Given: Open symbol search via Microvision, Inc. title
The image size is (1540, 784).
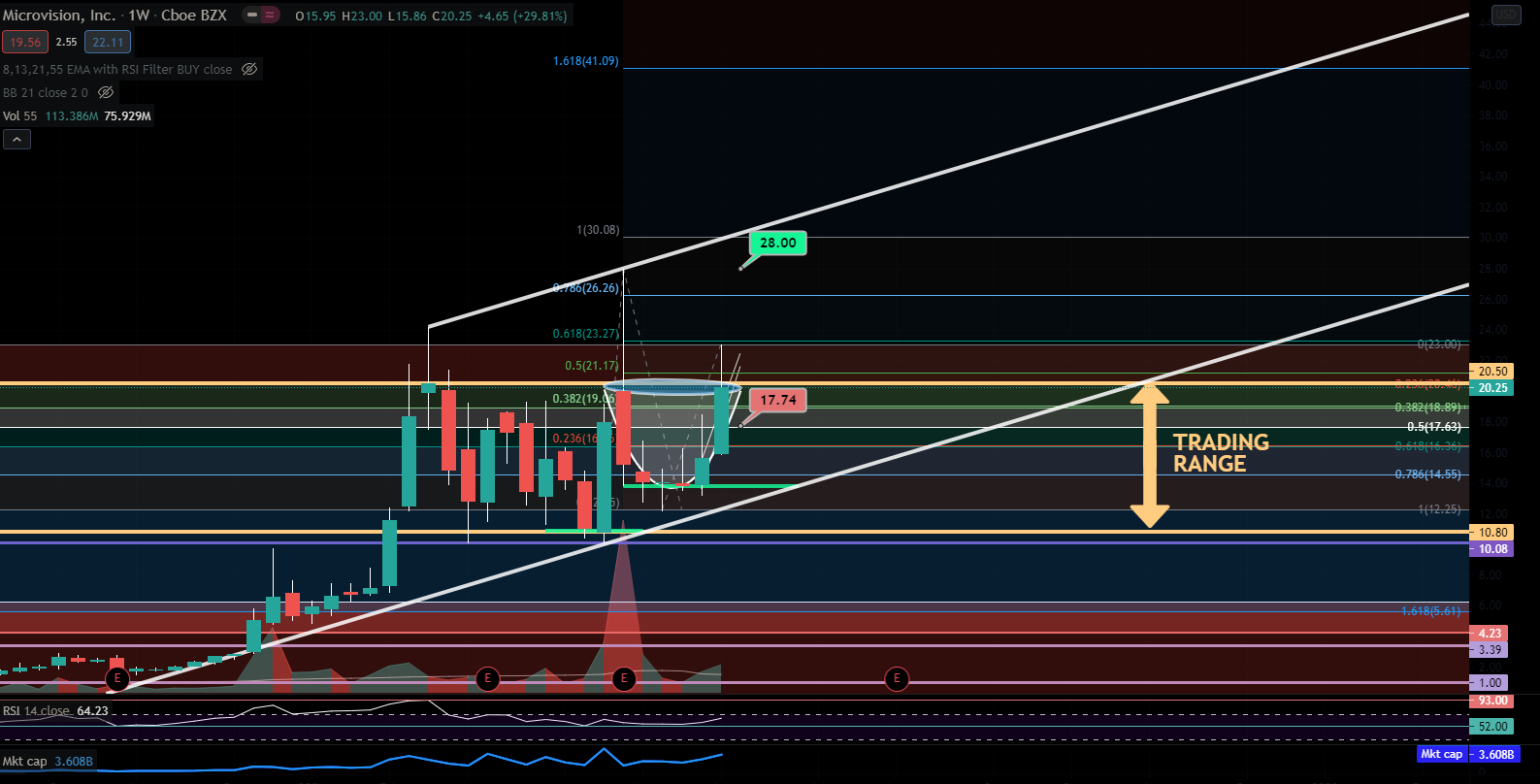Looking at the screenshot, I should pos(58,16).
